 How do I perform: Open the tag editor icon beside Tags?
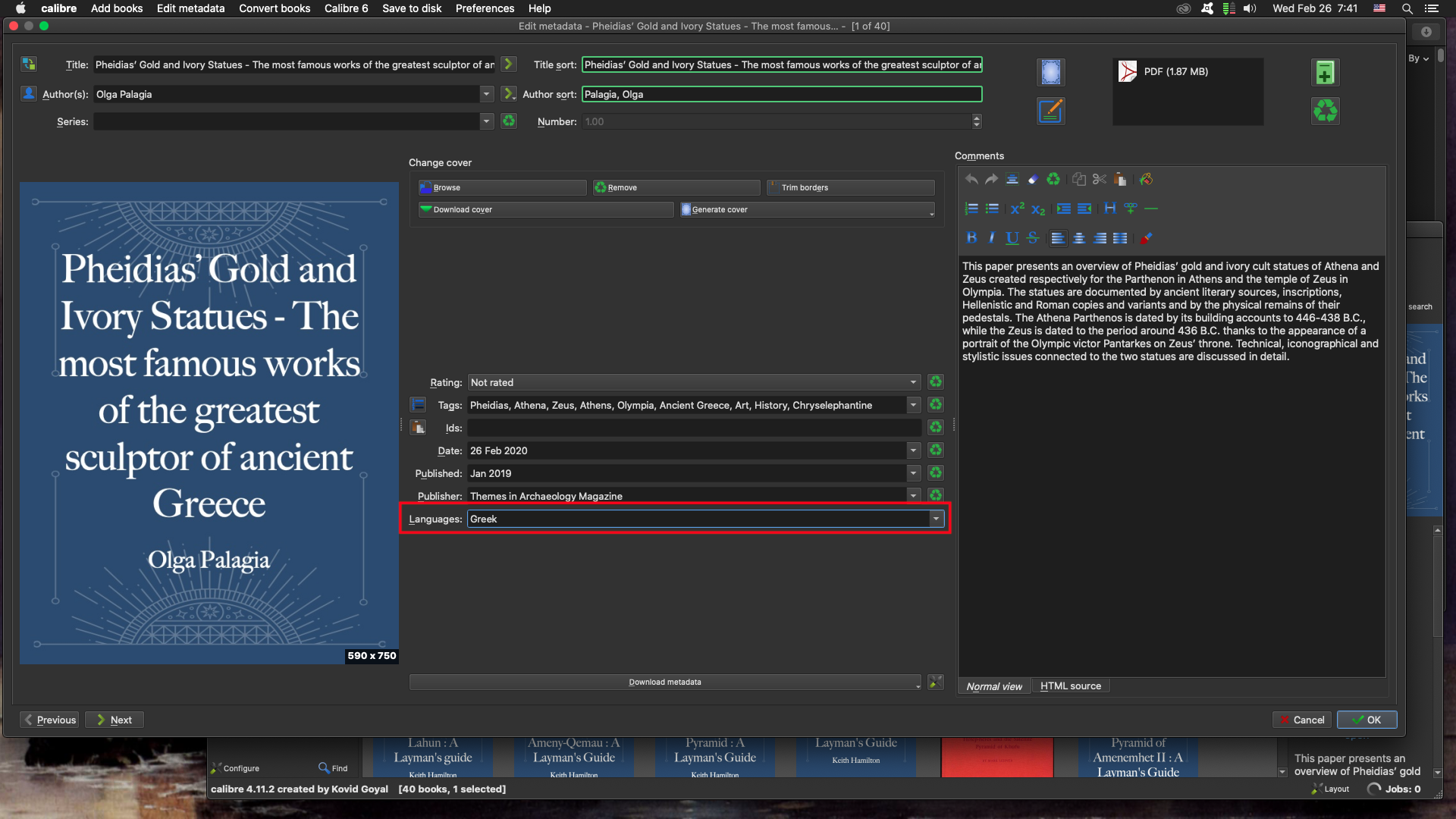point(418,405)
